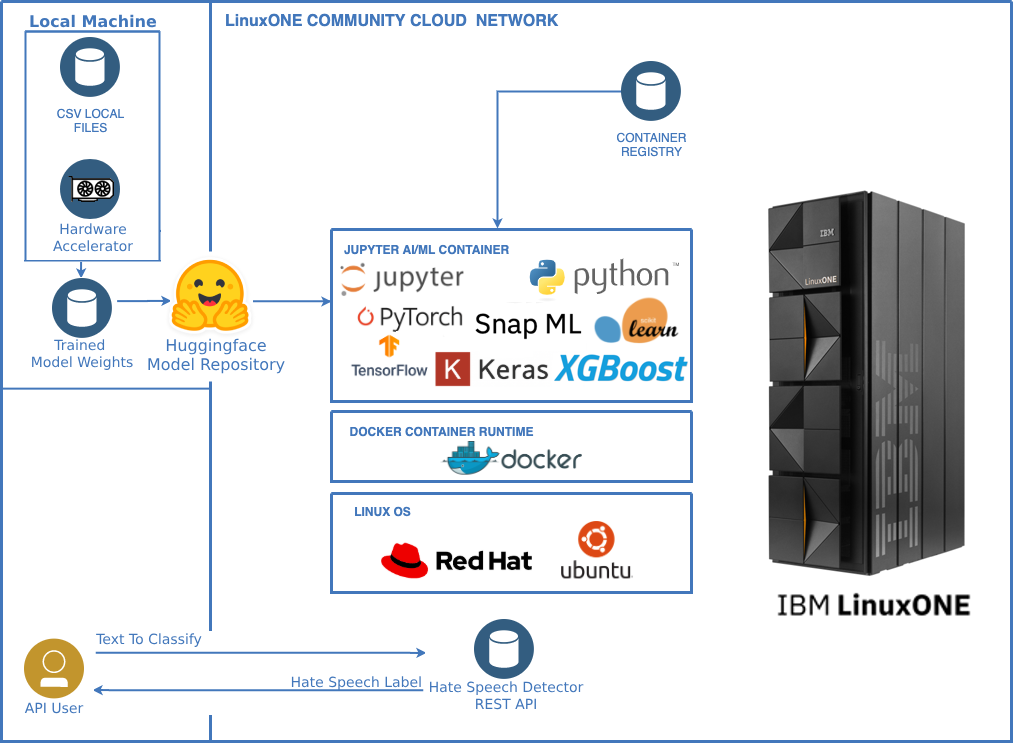Click the Text To Classify label
The width and height of the screenshot is (1014, 743).
point(149,639)
